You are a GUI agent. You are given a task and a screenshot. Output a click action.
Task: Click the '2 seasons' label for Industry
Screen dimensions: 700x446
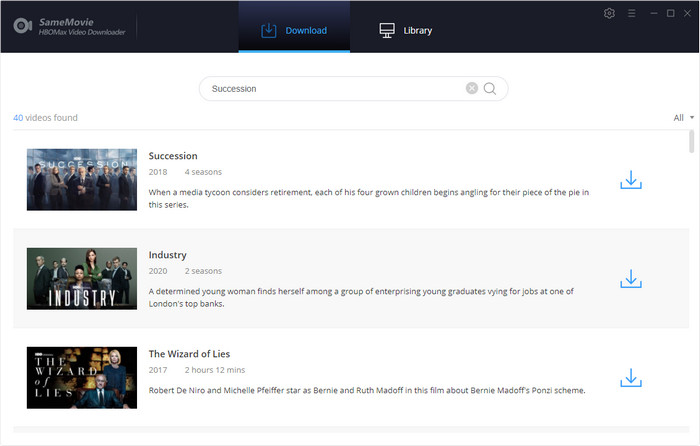tap(203, 271)
